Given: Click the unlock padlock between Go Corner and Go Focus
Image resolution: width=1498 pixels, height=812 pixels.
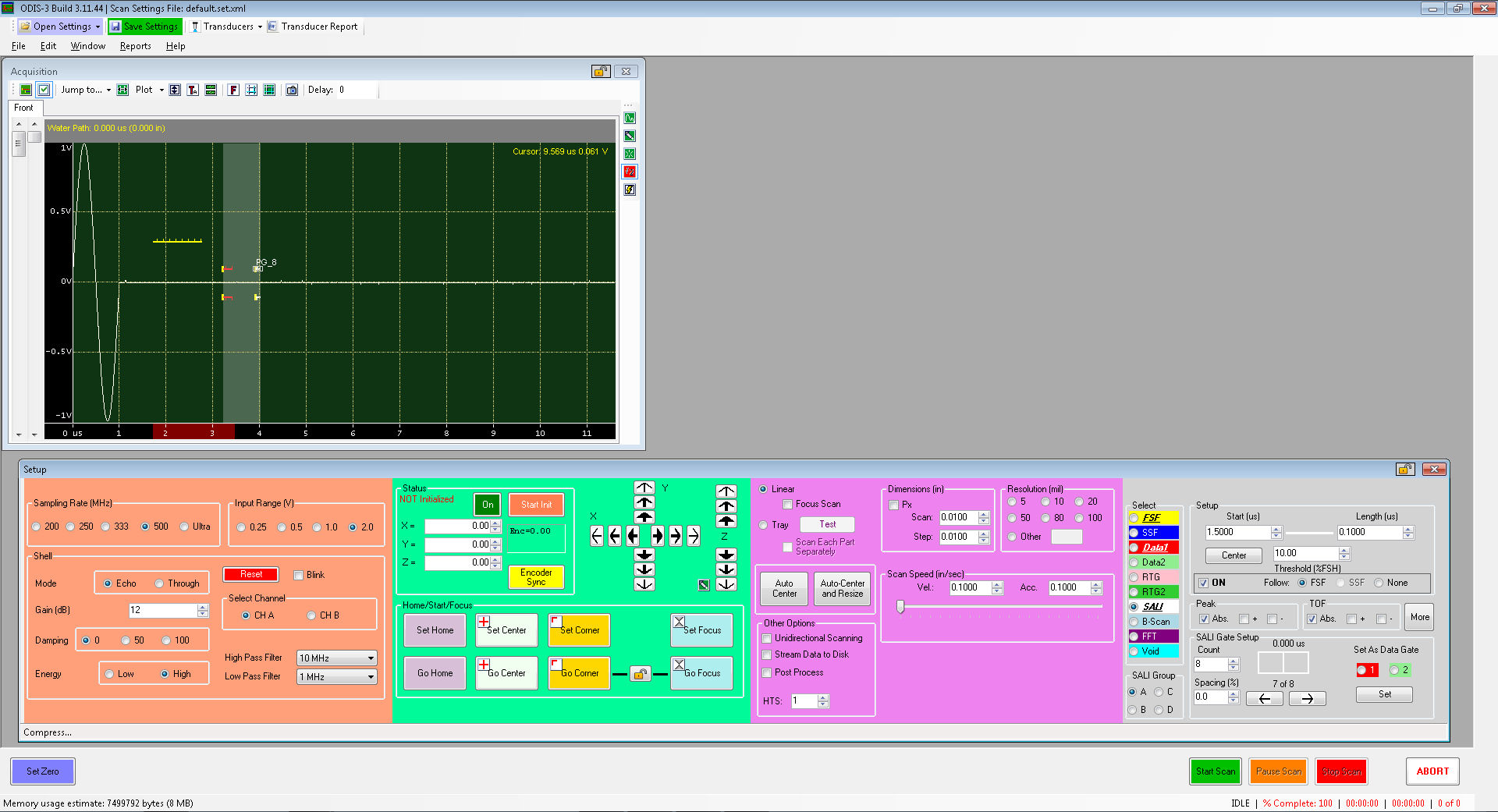Looking at the screenshot, I should point(640,674).
